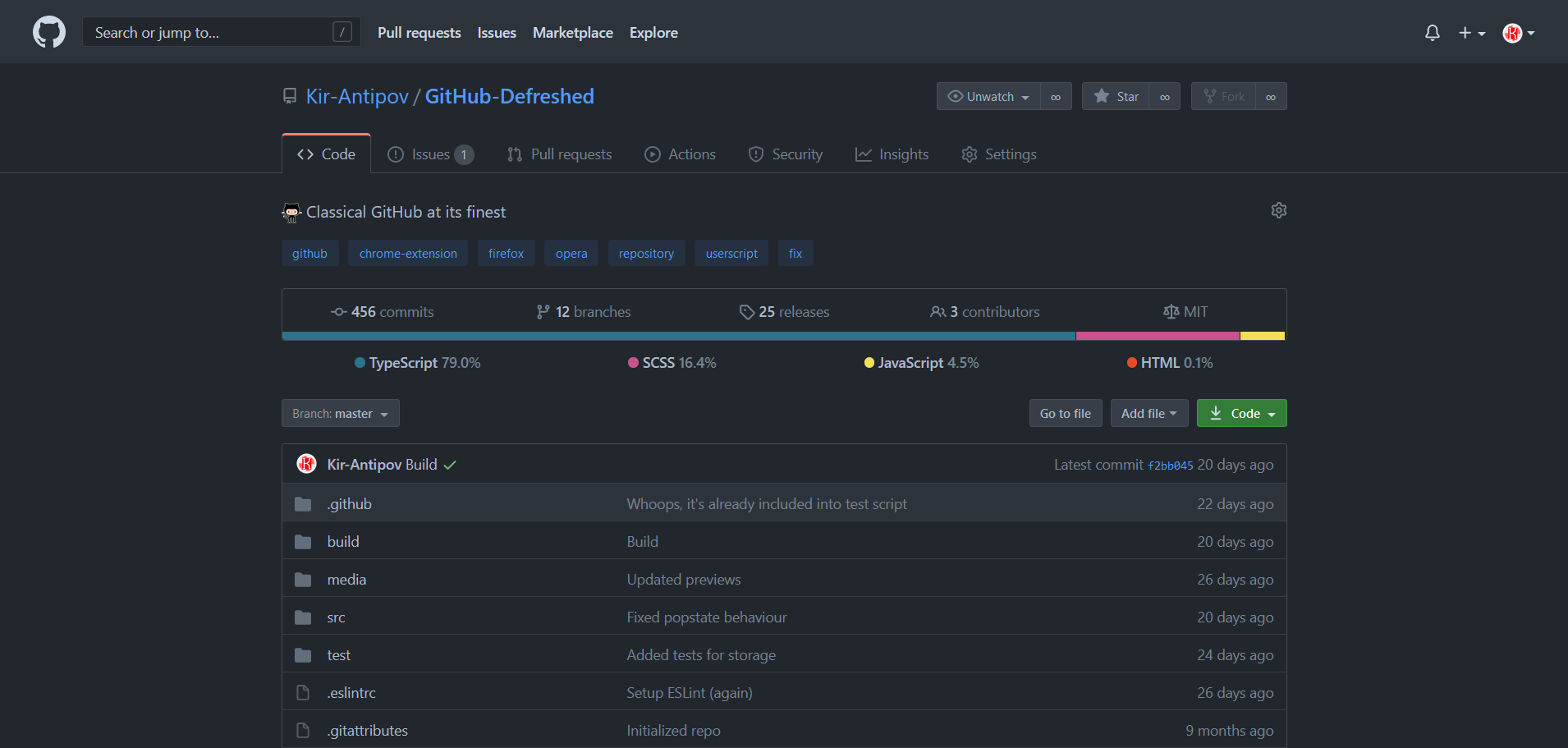Open the plus create-new menu
The image size is (1568, 748).
1471,33
